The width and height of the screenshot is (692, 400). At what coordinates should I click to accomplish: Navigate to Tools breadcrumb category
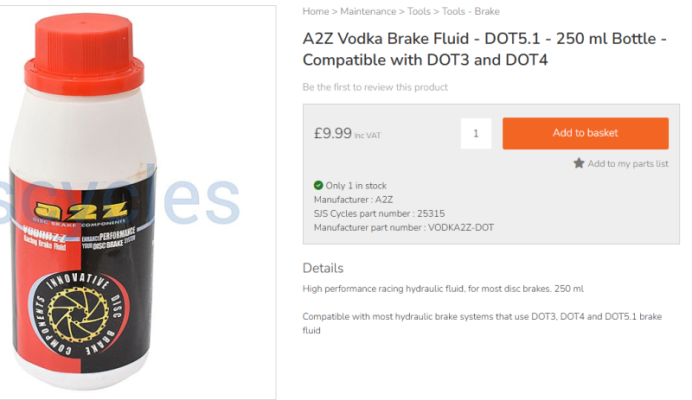(x=419, y=12)
